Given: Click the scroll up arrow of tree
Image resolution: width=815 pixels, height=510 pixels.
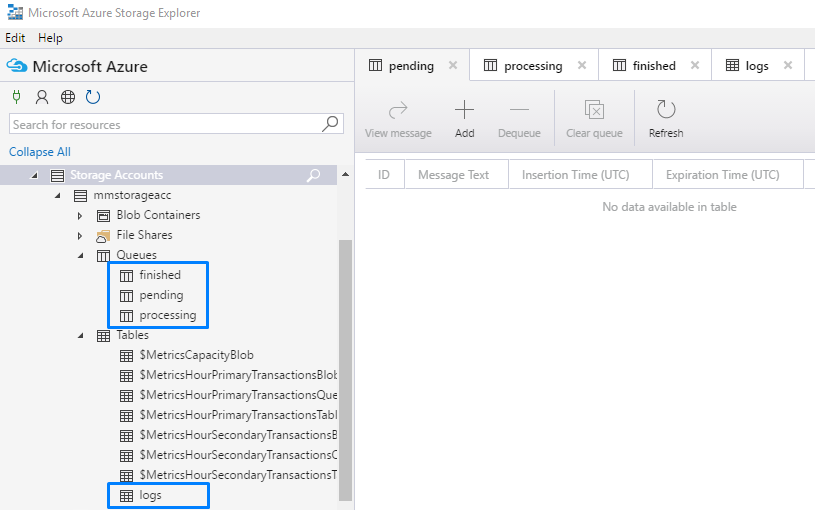Looking at the screenshot, I should tap(345, 174).
